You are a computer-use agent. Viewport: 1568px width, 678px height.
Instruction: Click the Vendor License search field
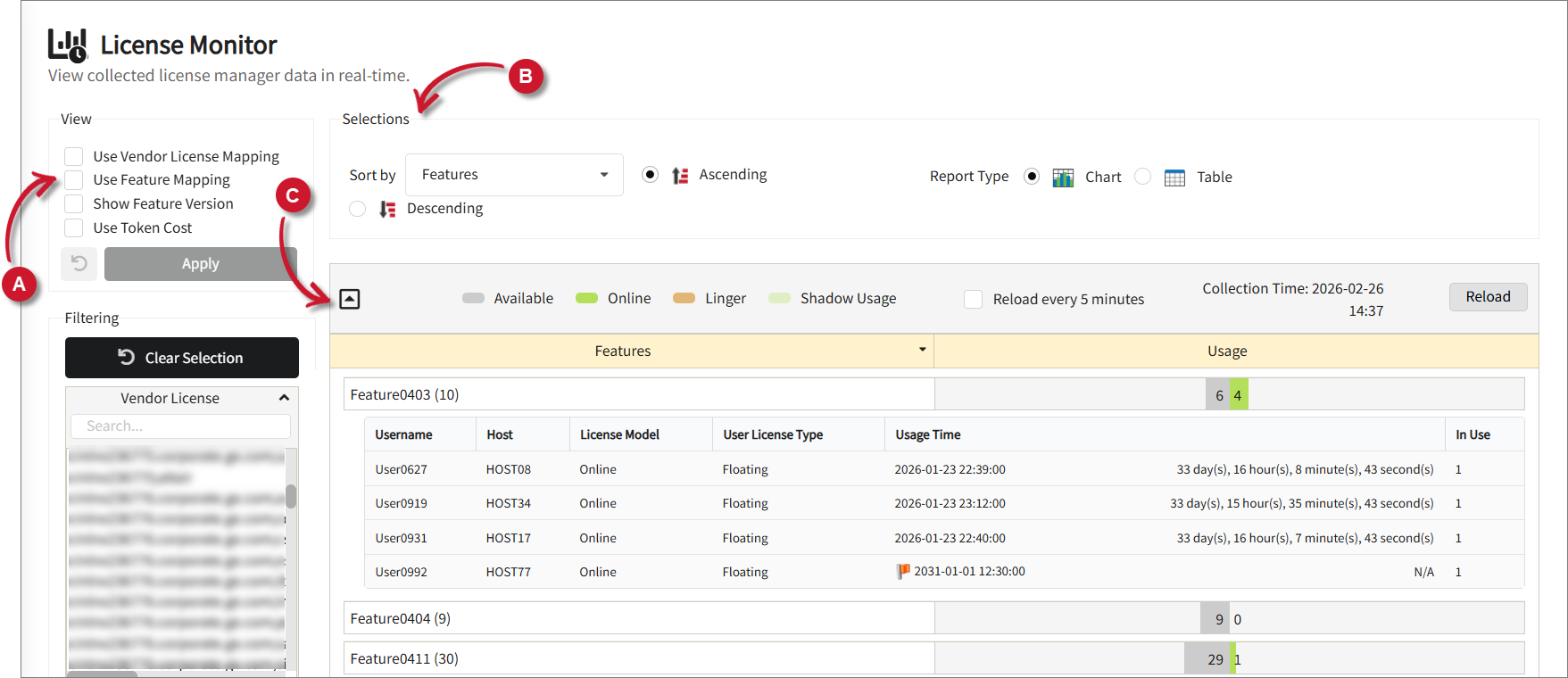point(180,426)
